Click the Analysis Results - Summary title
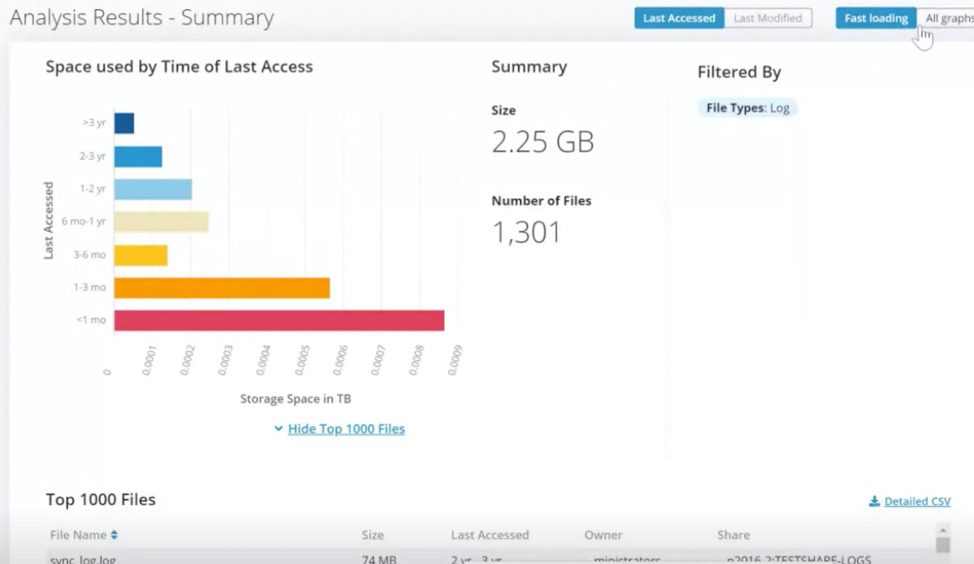Viewport: 974px width, 564px height. [x=142, y=17]
